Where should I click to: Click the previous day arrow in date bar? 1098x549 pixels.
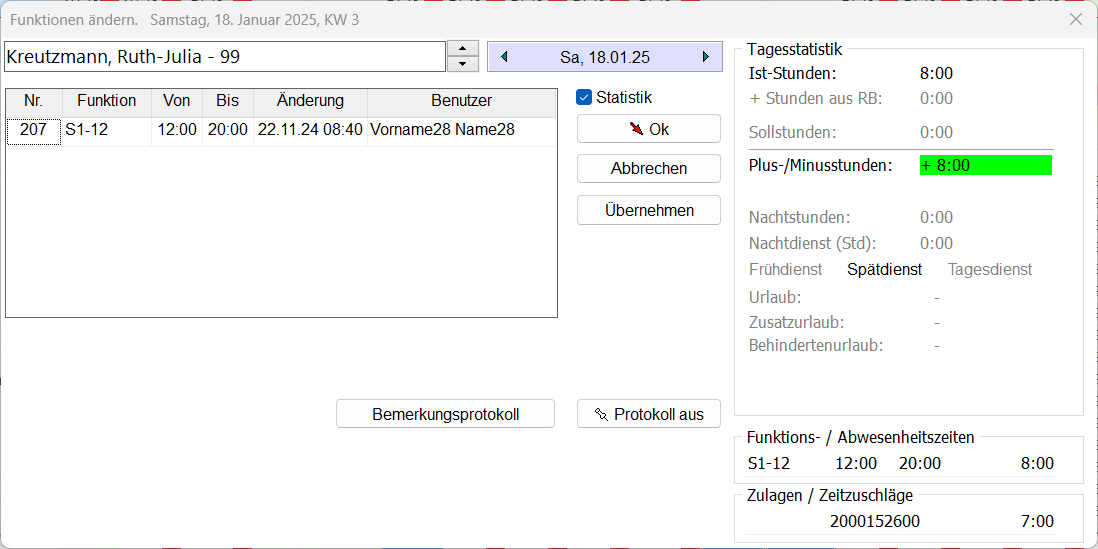(x=504, y=57)
